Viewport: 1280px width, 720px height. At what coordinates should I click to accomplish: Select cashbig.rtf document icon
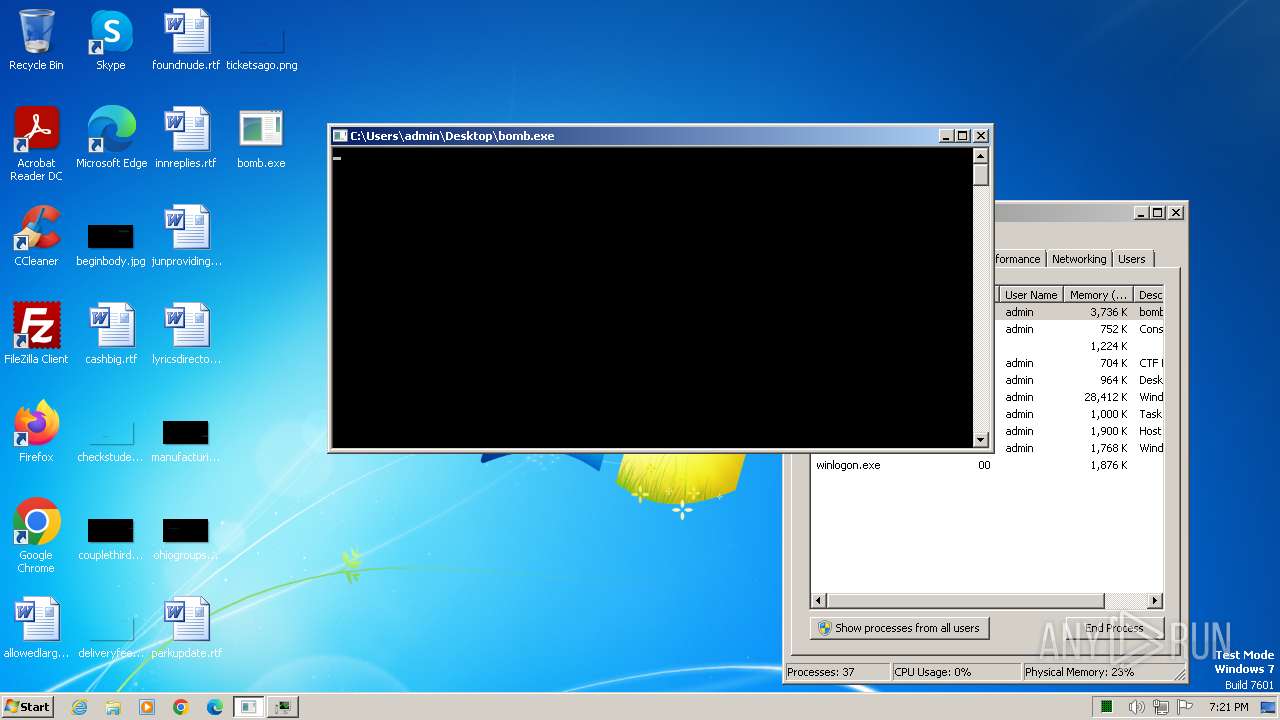[x=111, y=334]
